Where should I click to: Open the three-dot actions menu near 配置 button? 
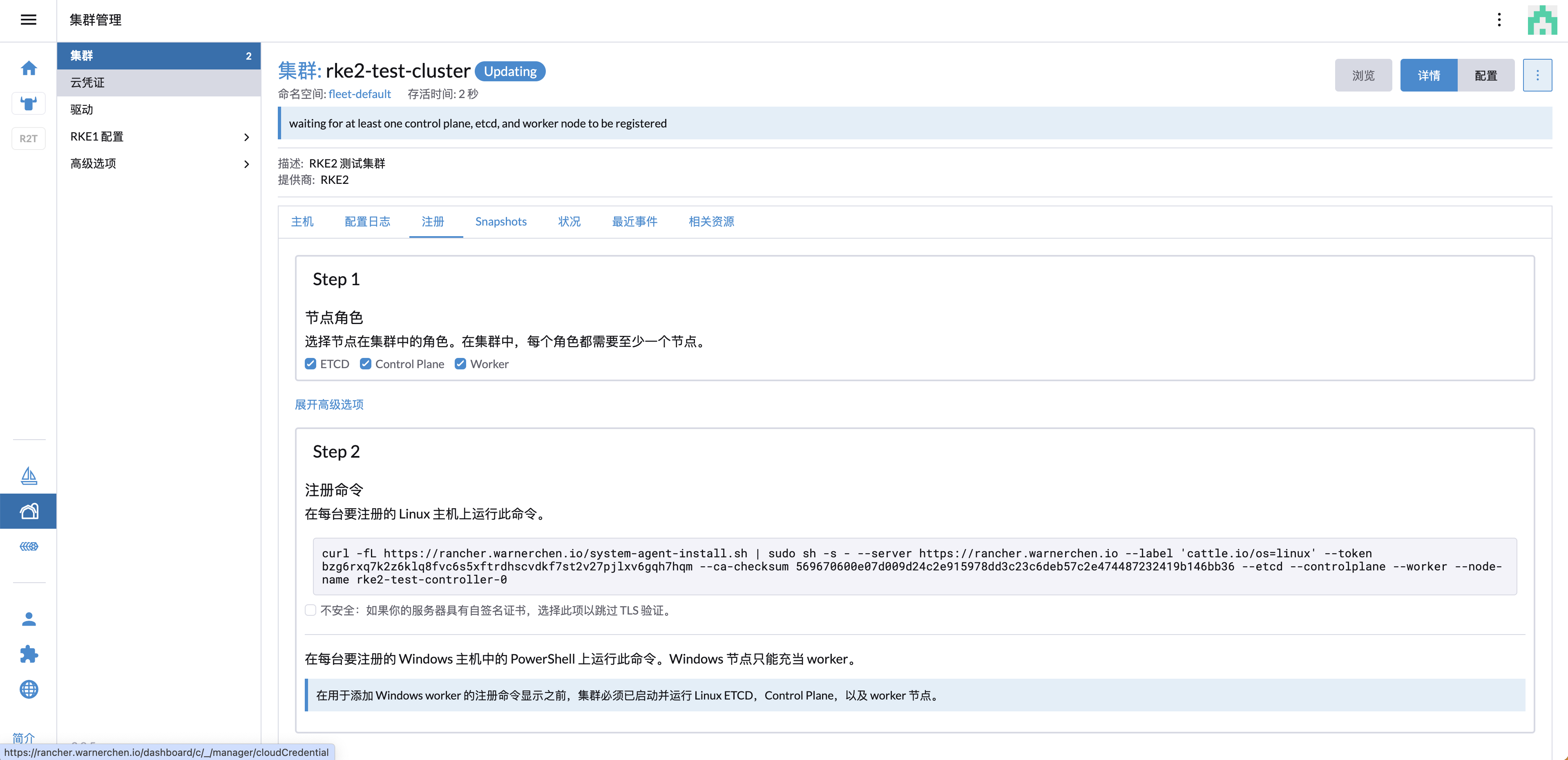[1538, 75]
